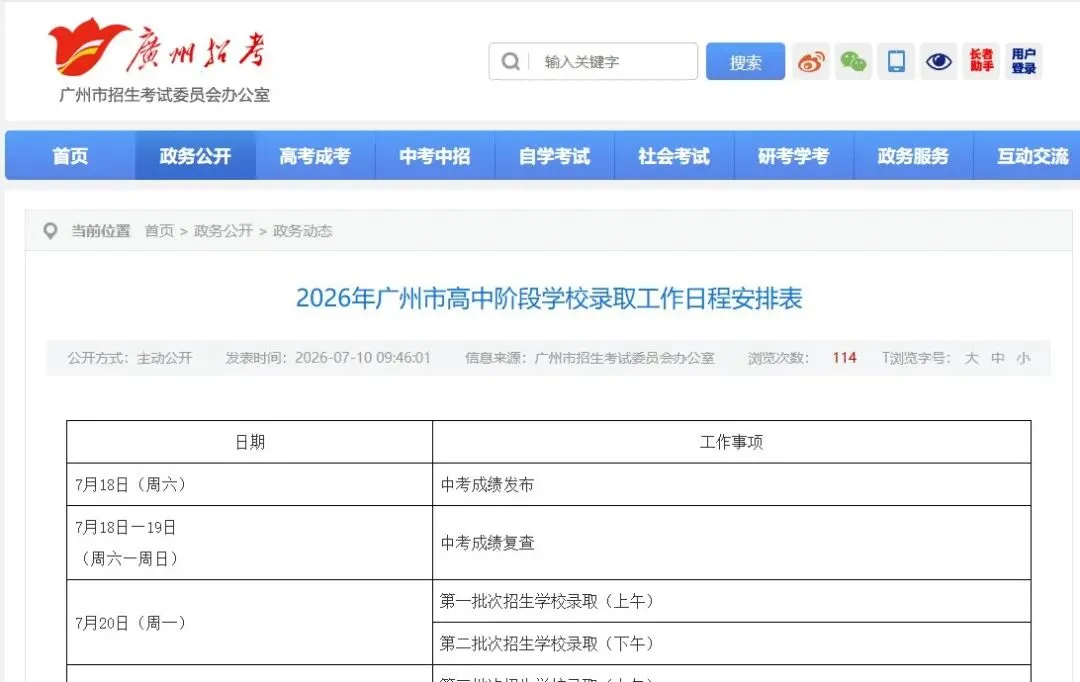The width and height of the screenshot is (1080, 682).
Task: Click 政务动态 in the breadcrumb trail
Action: click(302, 231)
